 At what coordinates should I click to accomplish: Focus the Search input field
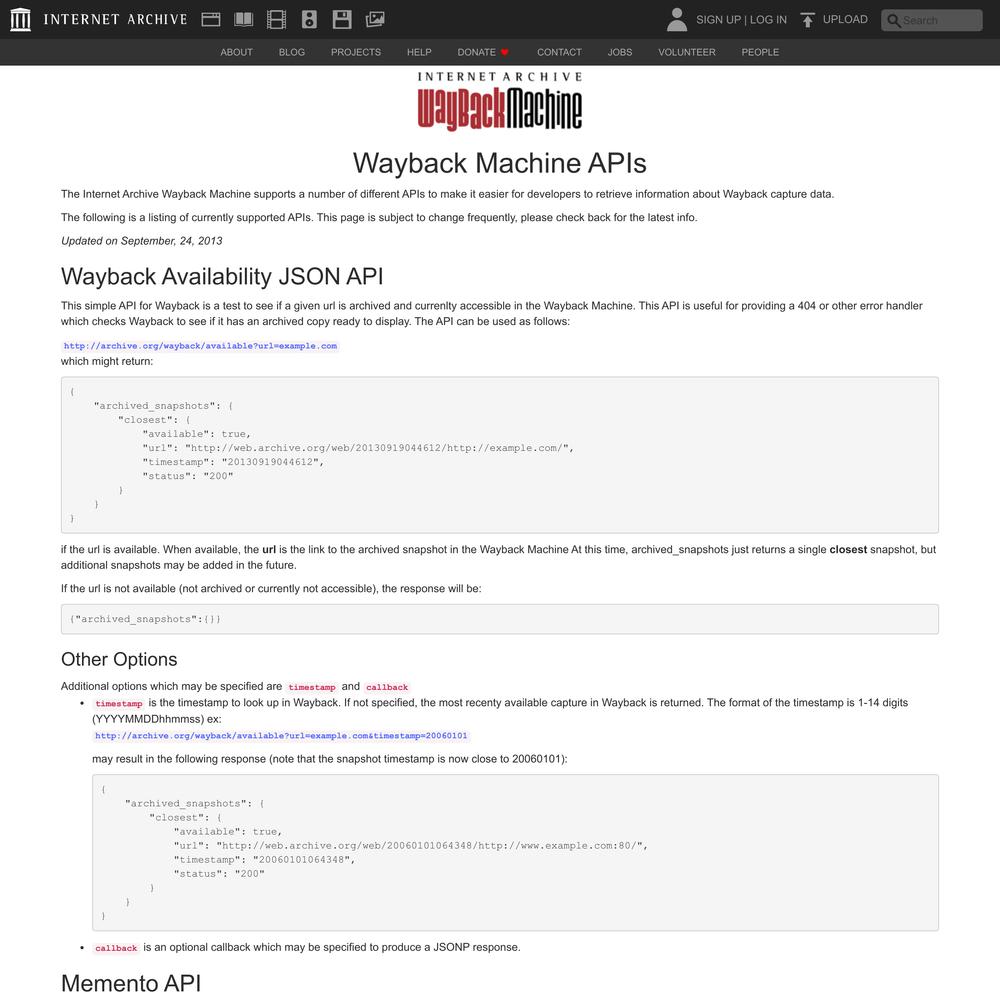coord(932,20)
